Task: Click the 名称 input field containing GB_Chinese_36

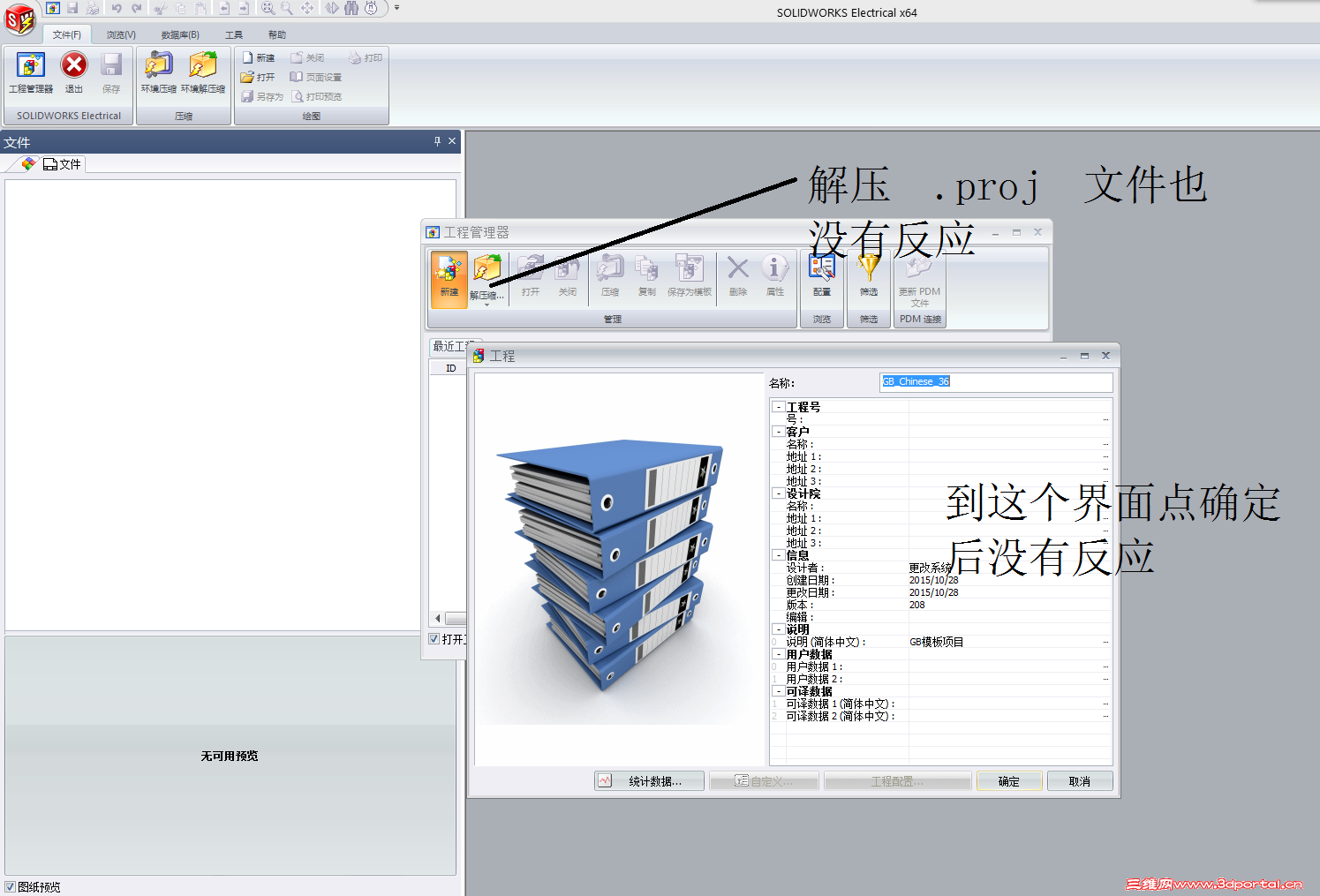Action: pos(997,382)
